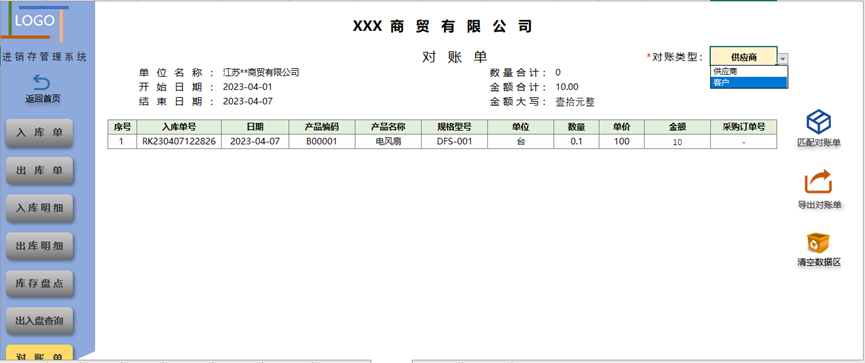
Task: Click the 产品名称 column header
Action: 388,127
